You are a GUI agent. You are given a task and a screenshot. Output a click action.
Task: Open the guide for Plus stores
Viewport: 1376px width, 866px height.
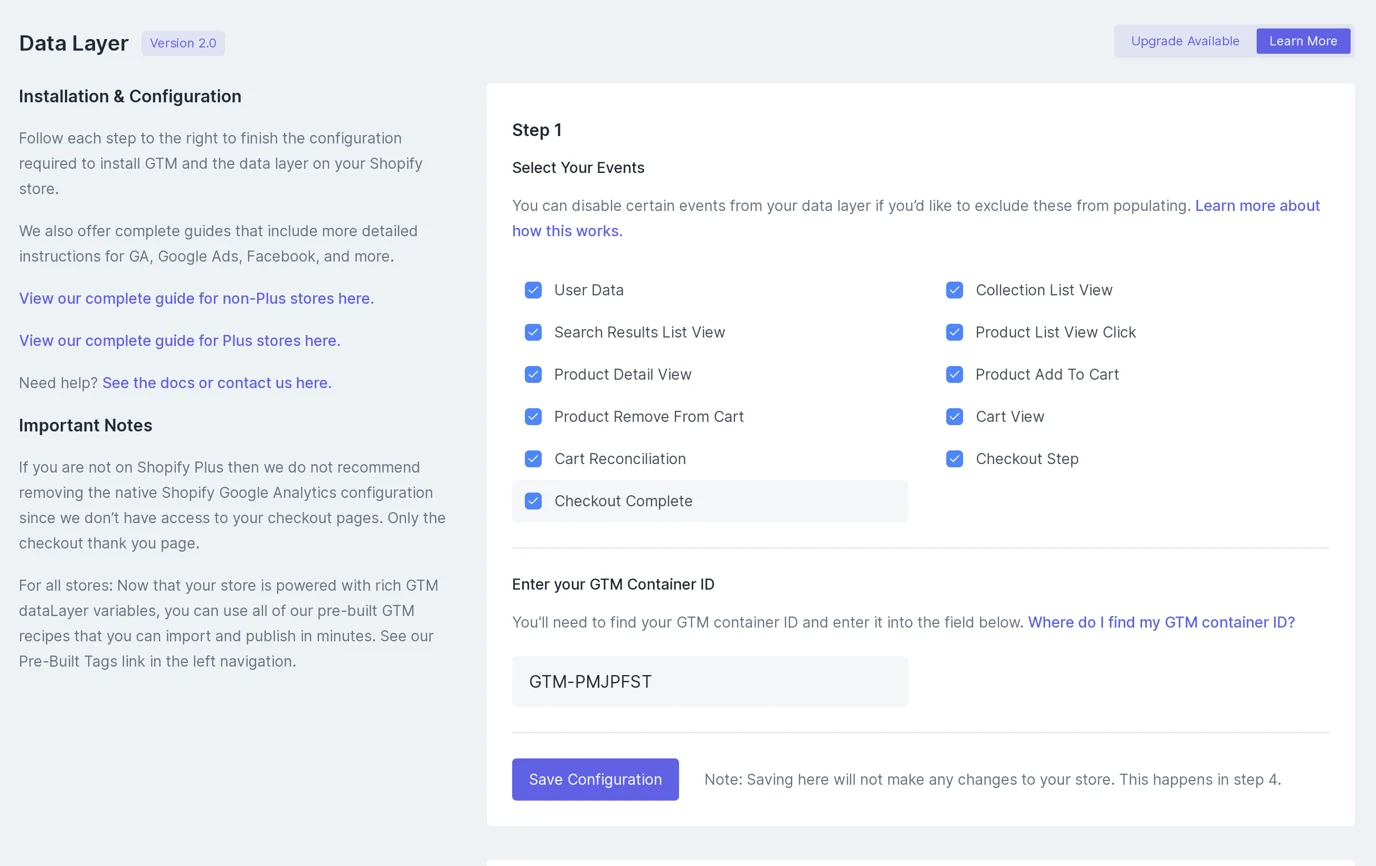coord(180,340)
